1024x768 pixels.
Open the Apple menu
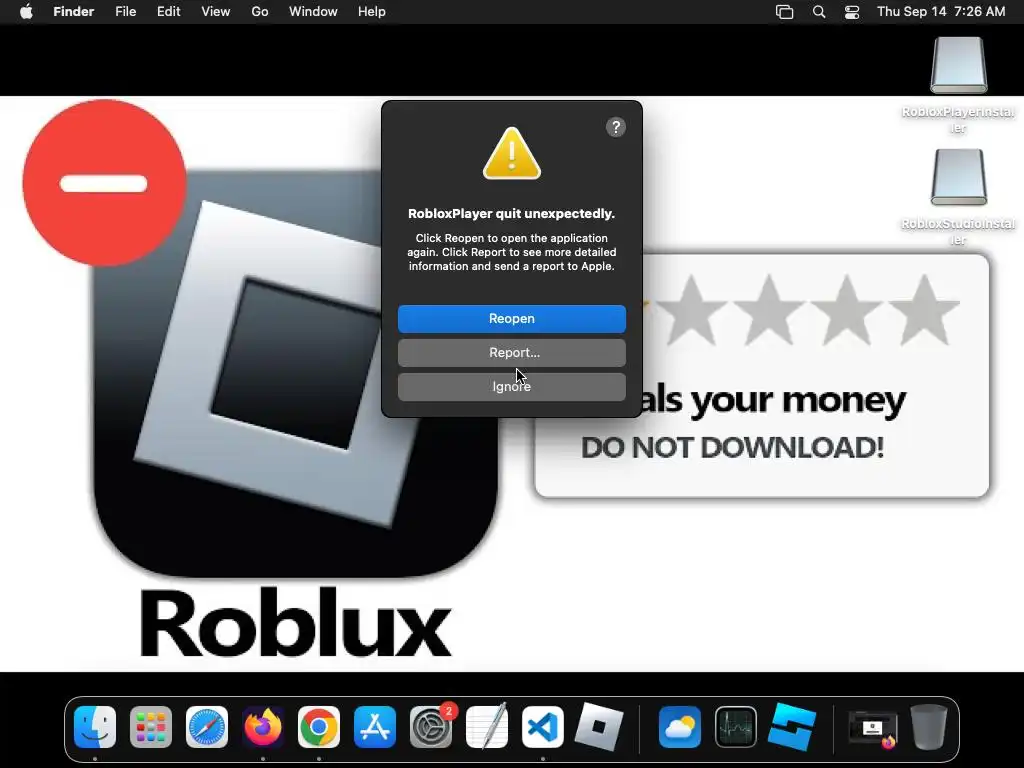pos(26,12)
